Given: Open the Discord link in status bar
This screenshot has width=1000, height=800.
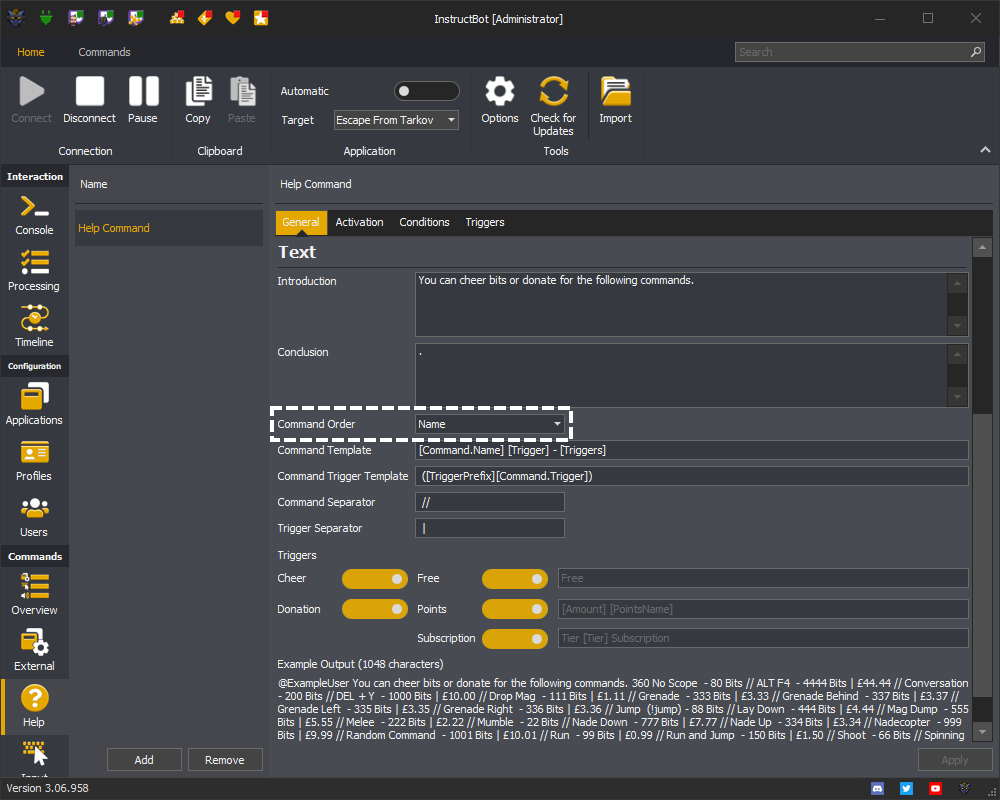Looking at the screenshot, I should (x=878, y=789).
